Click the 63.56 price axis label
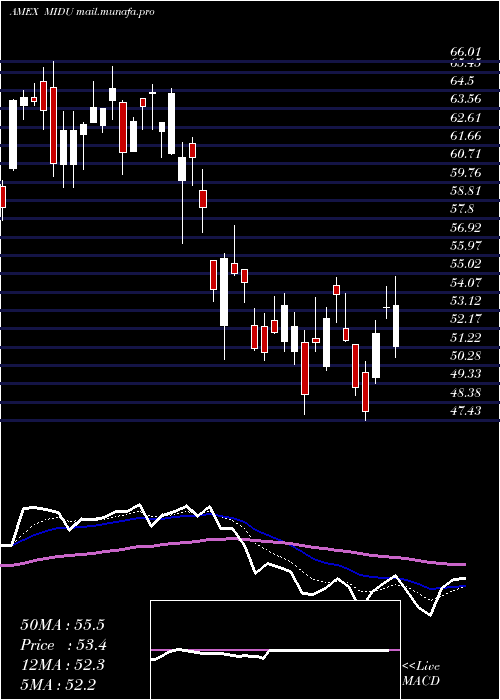The height and width of the screenshot is (700, 500). tap(465, 99)
